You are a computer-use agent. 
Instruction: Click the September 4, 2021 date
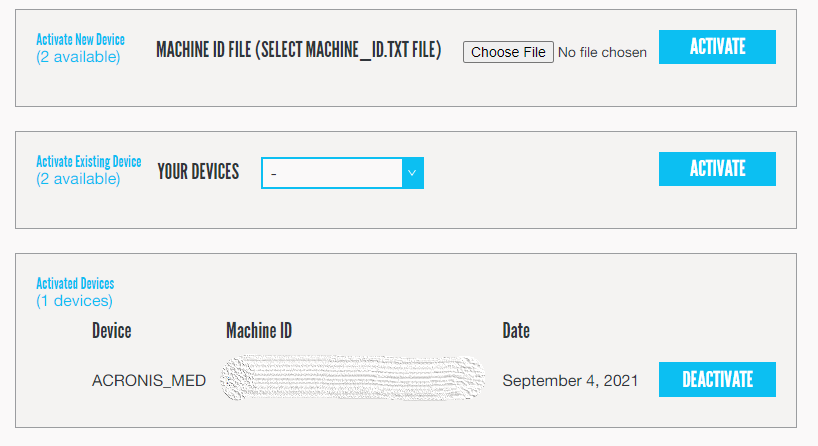[x=570, y=381]
